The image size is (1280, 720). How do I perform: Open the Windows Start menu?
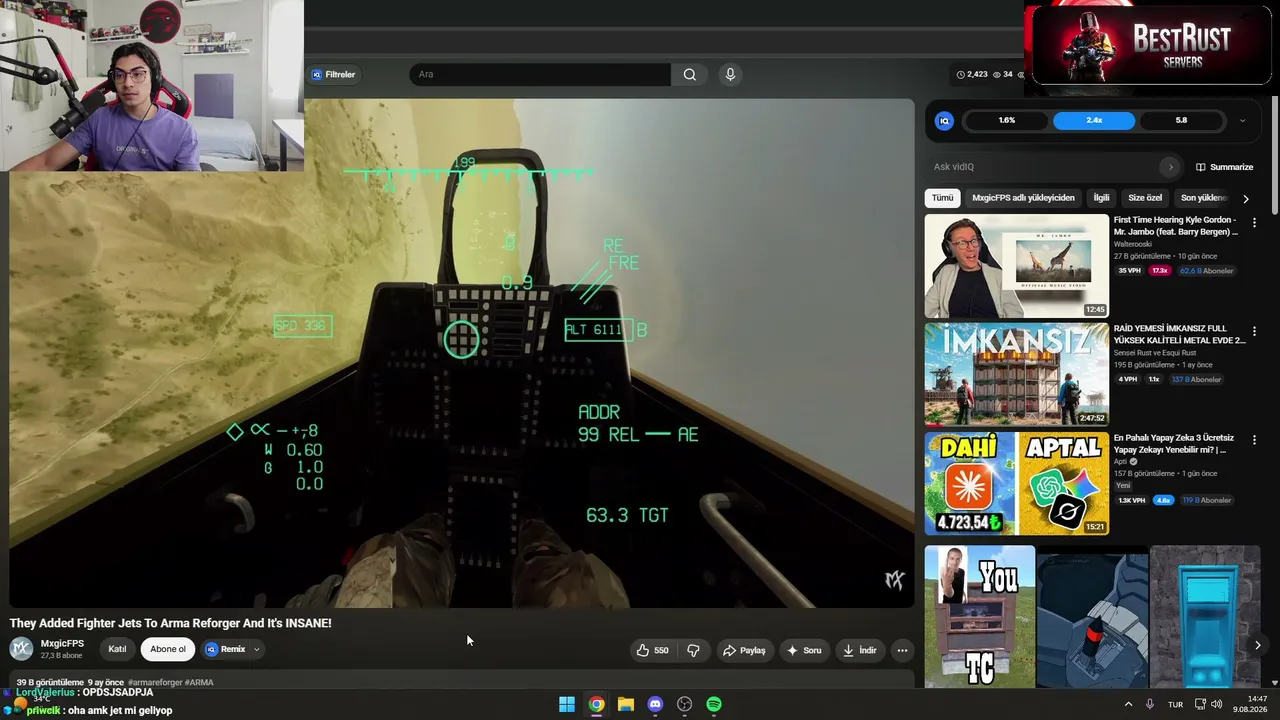point(567,704)
